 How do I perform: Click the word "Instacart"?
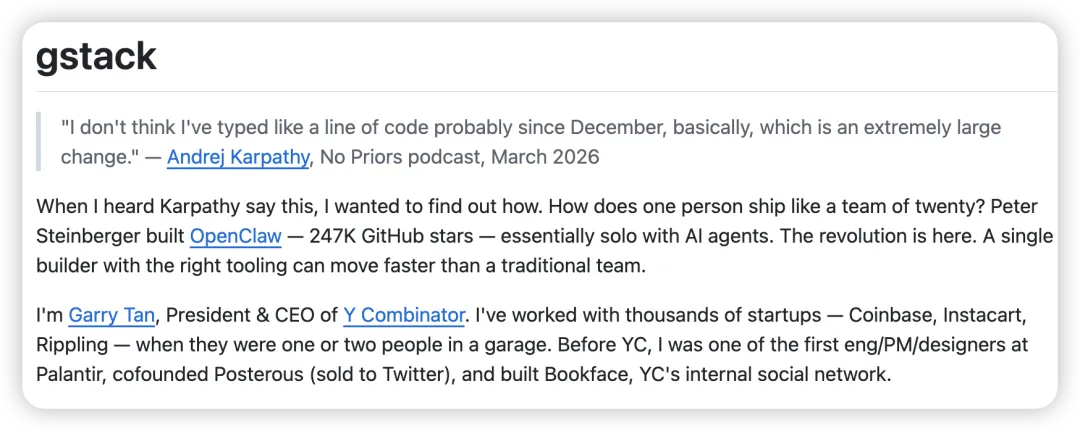986,315
